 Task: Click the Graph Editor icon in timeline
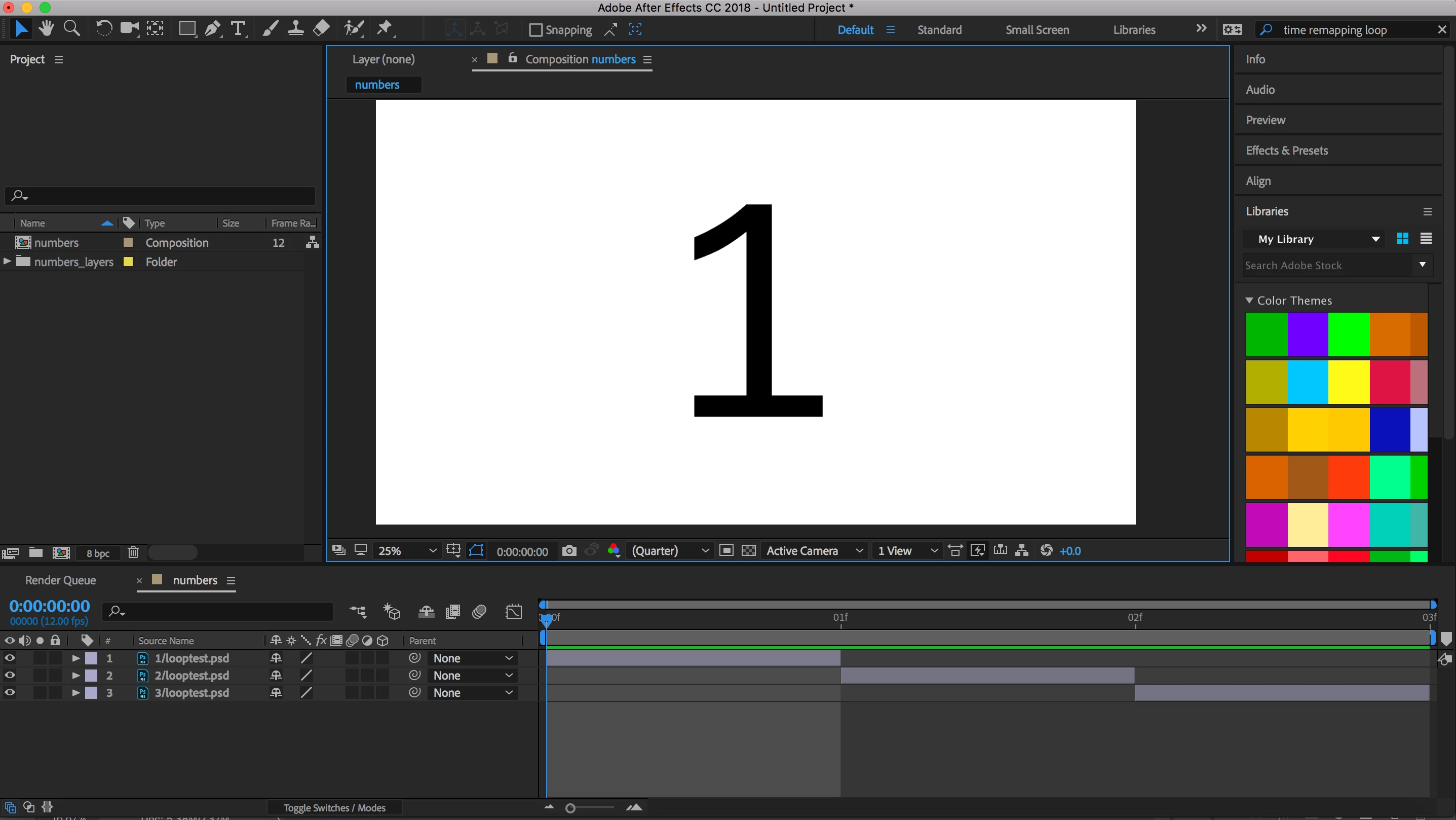point(514,611)
